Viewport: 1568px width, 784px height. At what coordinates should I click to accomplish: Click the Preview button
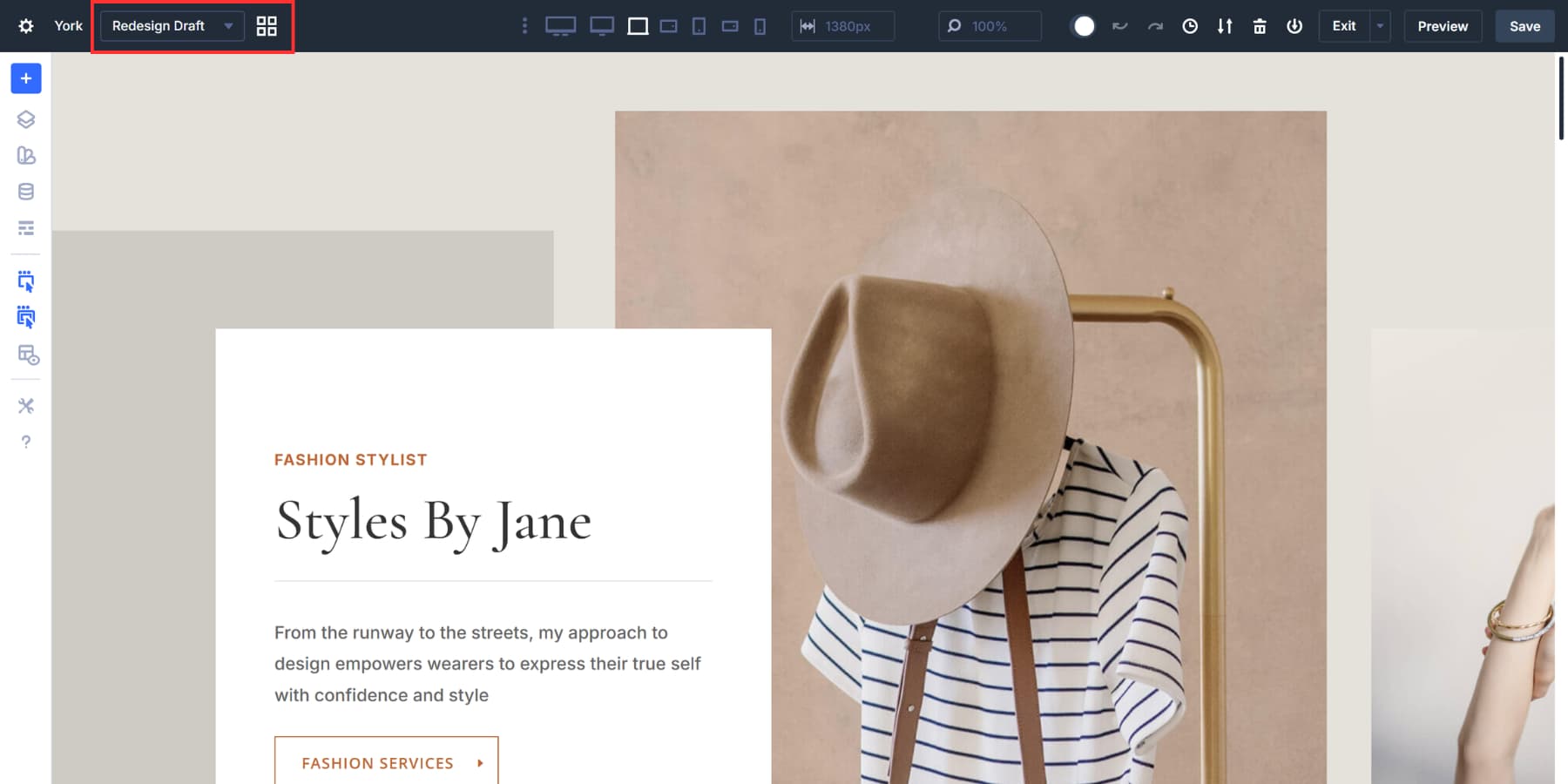[x=1442, y=26]
